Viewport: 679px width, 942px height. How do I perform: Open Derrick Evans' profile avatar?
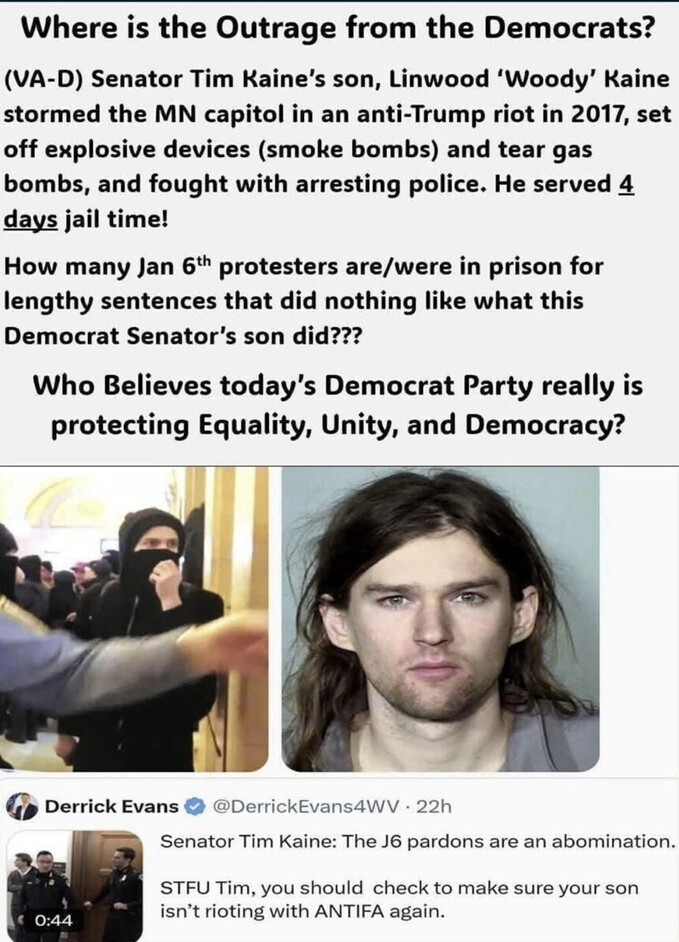coord(24,806)
